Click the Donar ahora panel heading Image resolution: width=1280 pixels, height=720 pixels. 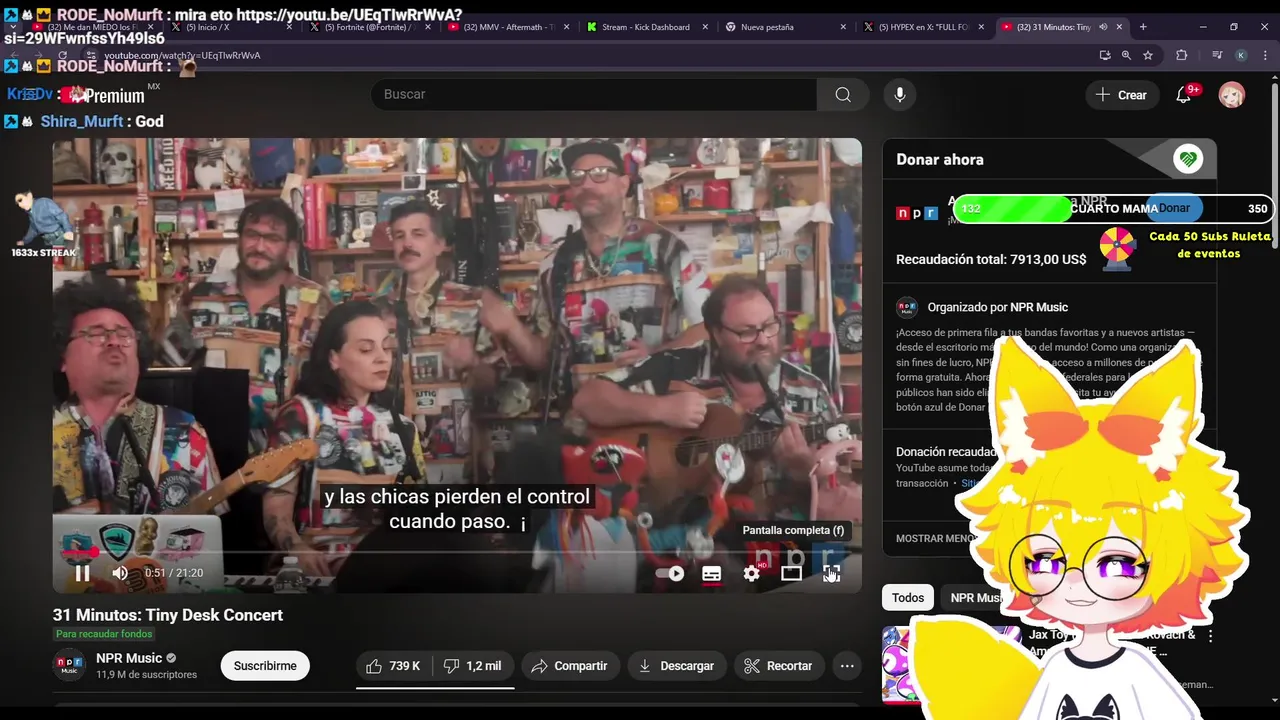(x=940, y=159)
